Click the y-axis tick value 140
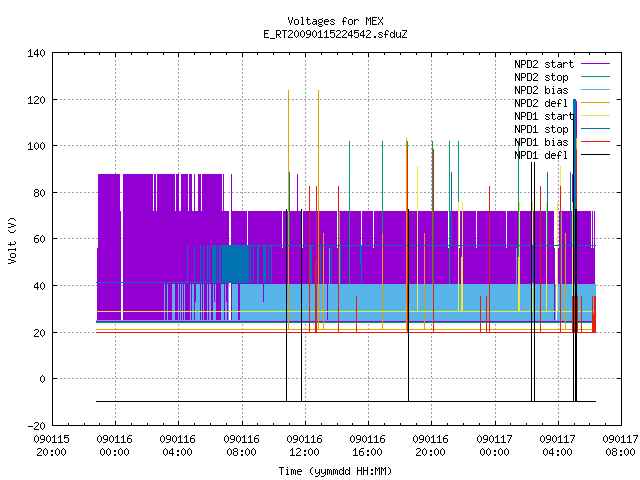 click(36, 53)
